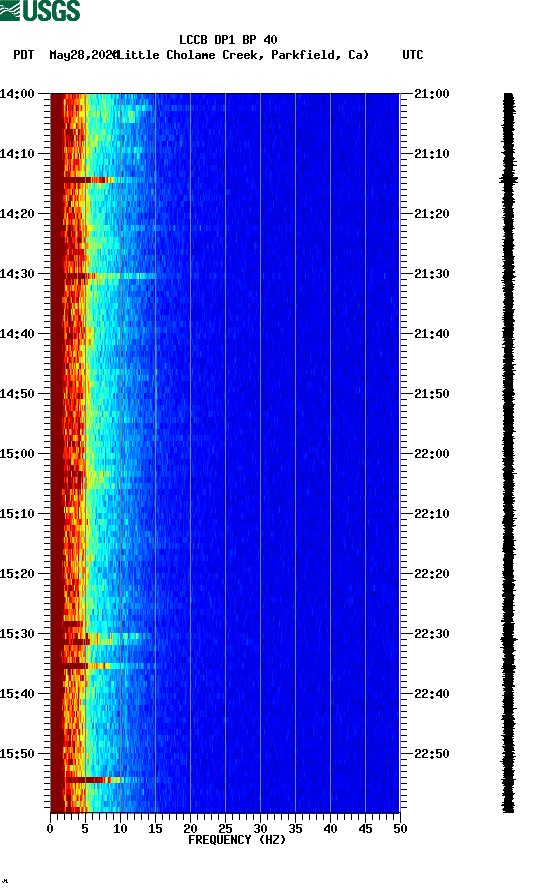Click the 15:20 PDT time label

(x=17, y=574)
